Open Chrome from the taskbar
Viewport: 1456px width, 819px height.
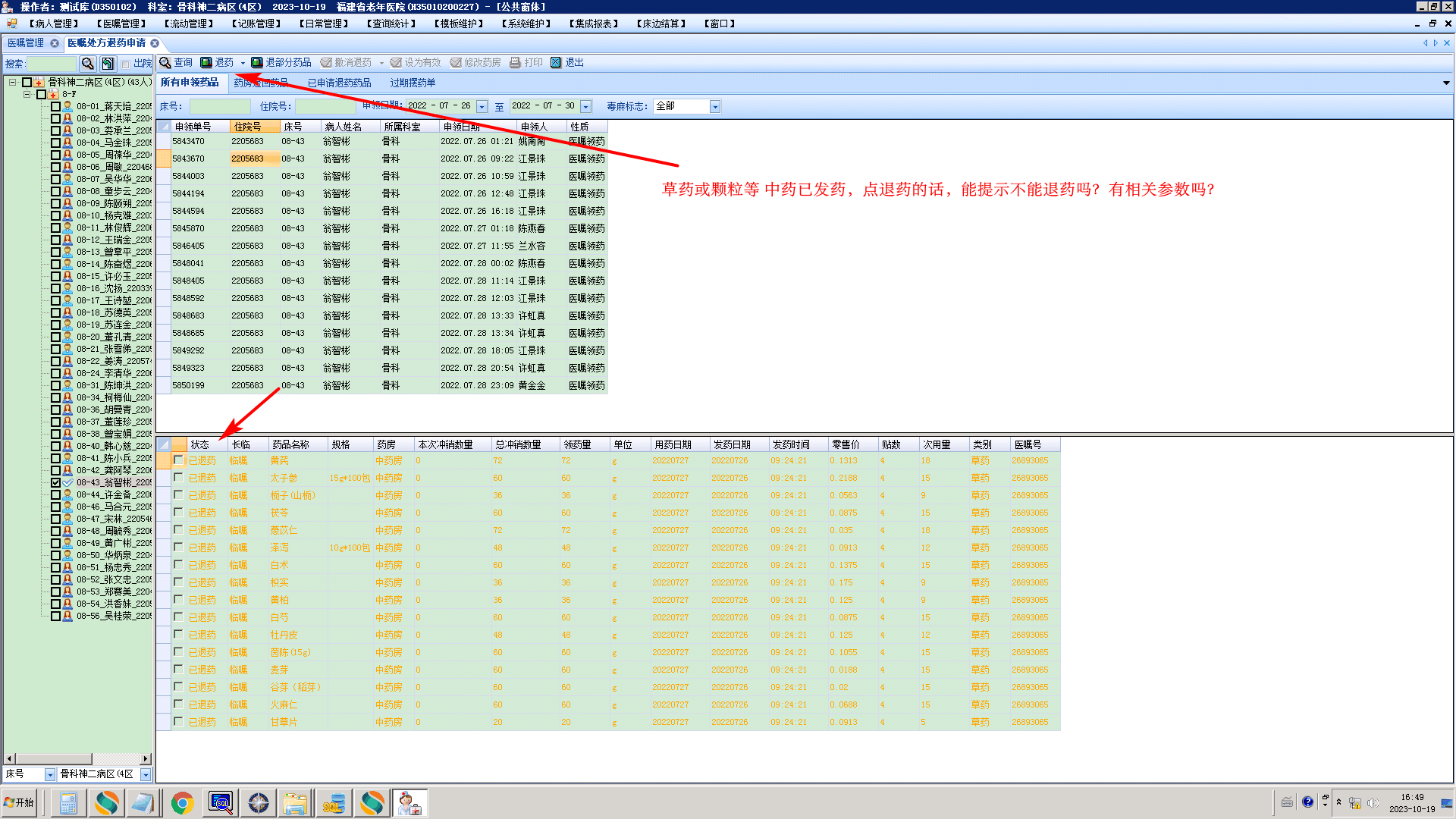click(182, 802)
